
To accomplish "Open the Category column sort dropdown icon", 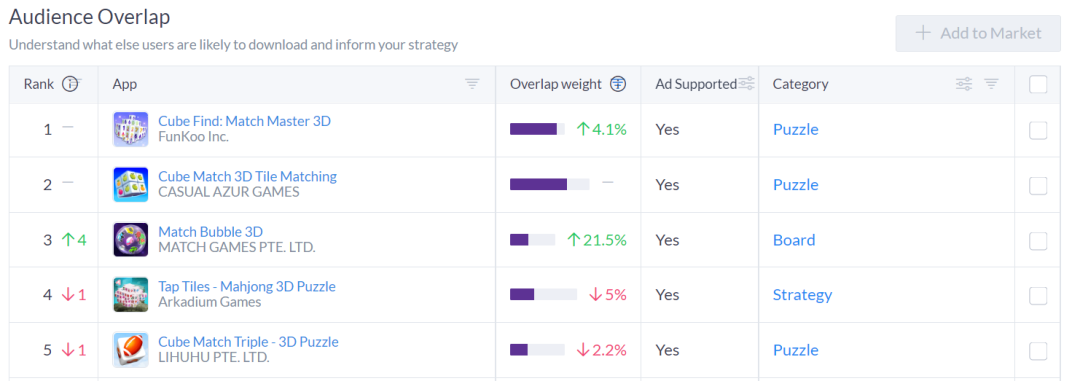I will [991, 84].
